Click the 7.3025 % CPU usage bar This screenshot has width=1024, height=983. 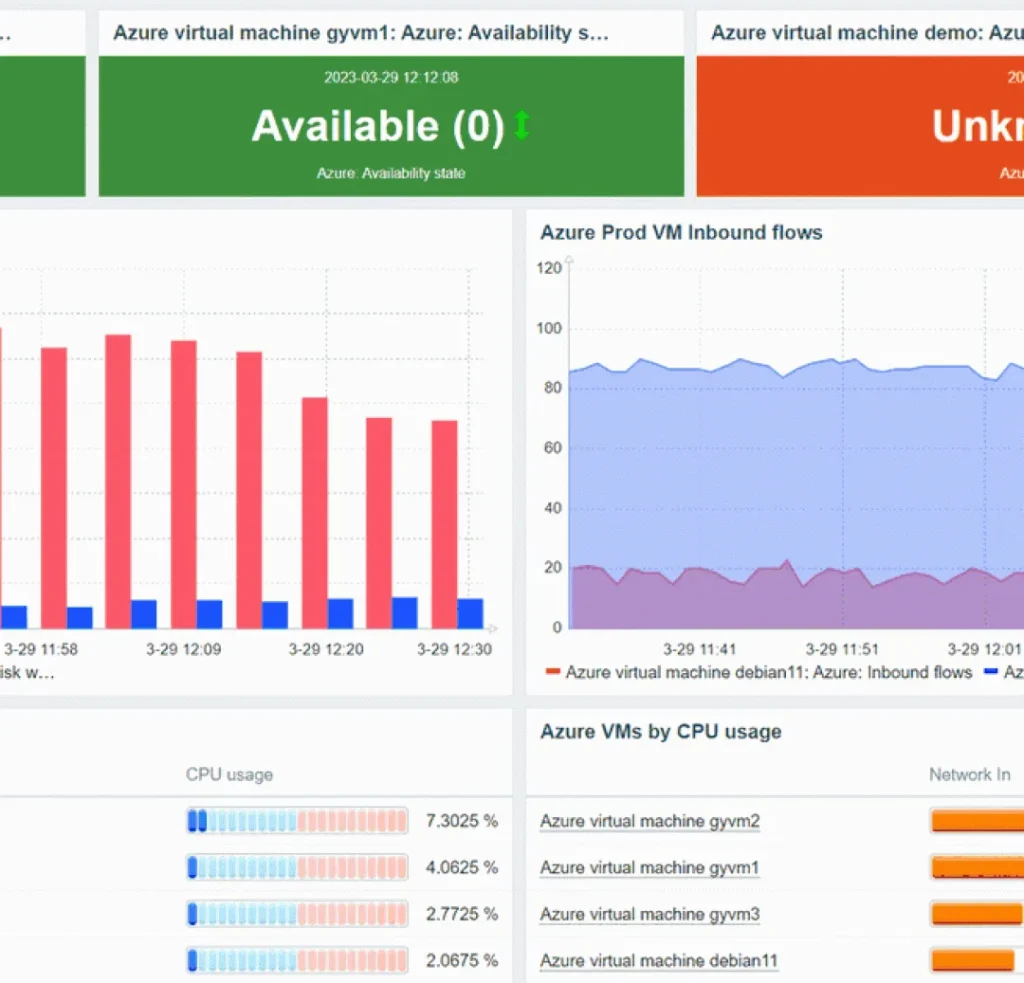297,821
